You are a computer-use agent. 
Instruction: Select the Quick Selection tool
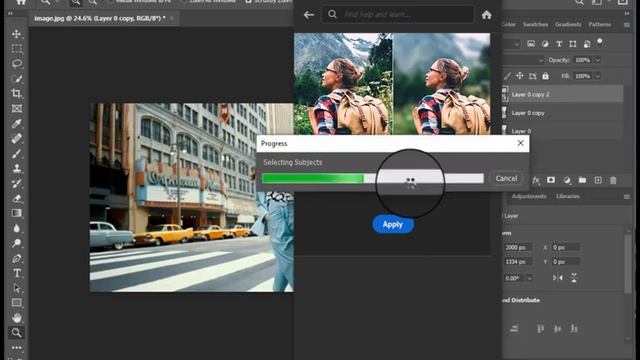pos(17,78)
